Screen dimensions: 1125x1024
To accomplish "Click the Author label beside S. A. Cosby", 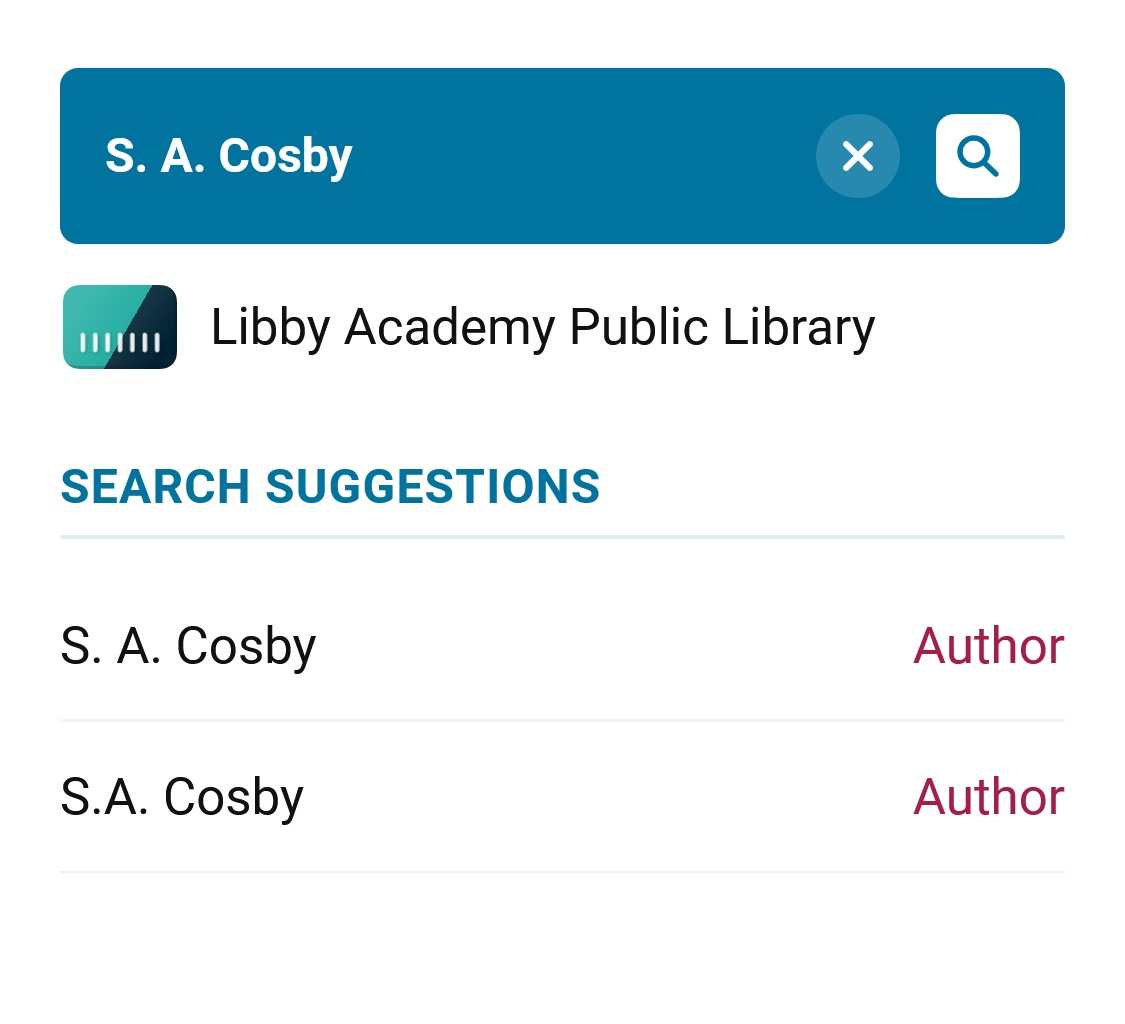I will (x=988, y=646).
